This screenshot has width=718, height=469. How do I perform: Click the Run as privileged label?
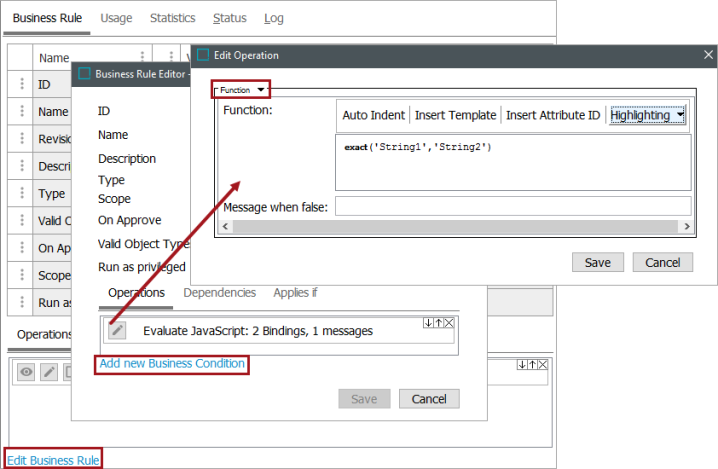coord(141,267)
